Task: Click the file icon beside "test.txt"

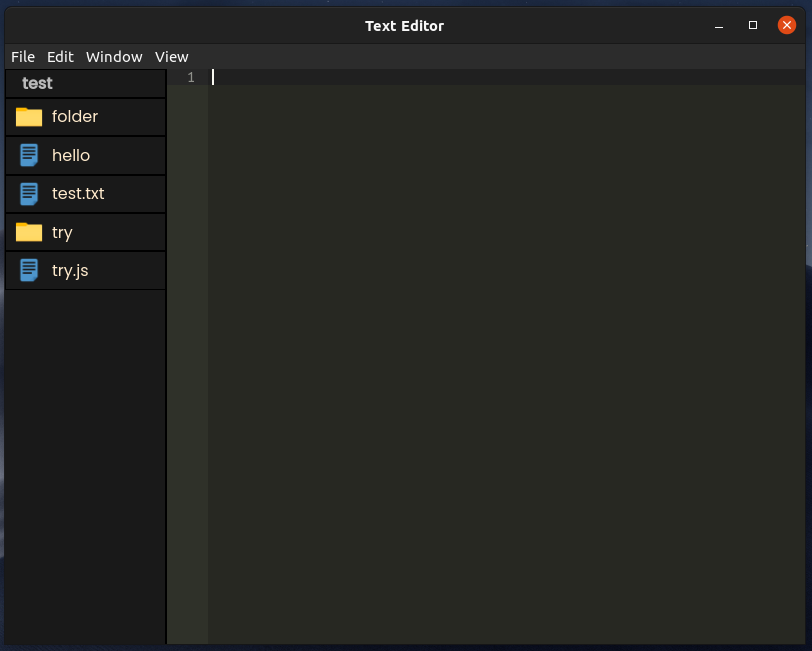Action: [28, 193]
